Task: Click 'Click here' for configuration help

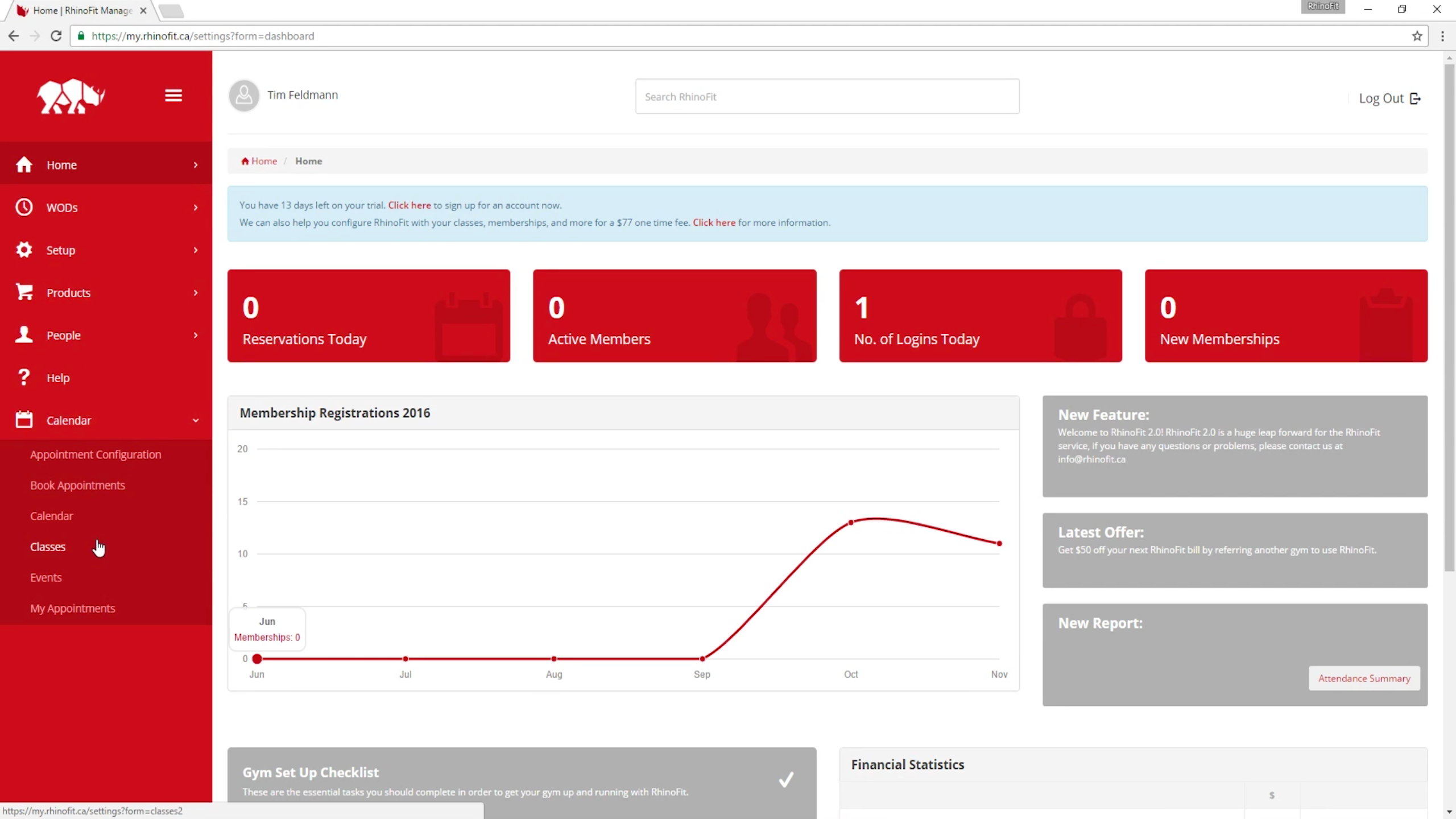Action: (x=713, y=222)
